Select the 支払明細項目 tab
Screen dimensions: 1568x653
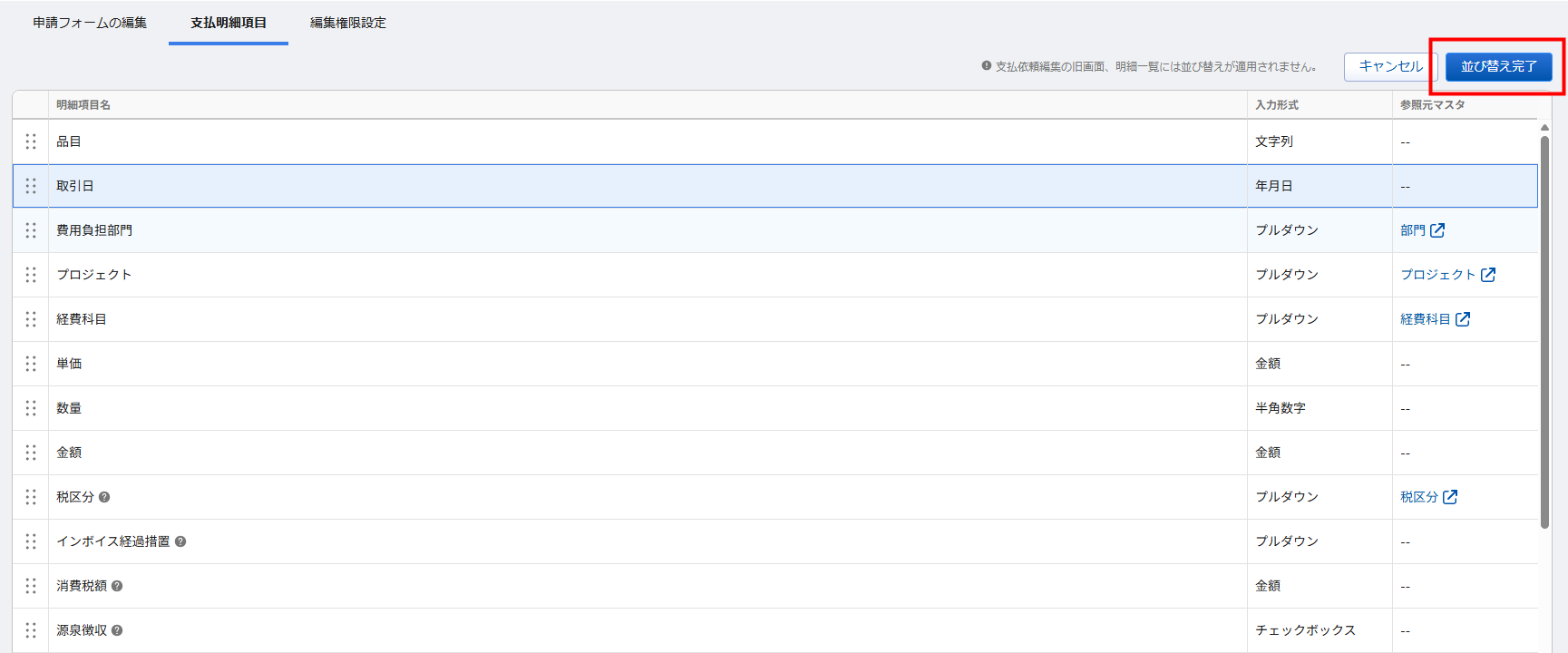click(x=229, y=23)
